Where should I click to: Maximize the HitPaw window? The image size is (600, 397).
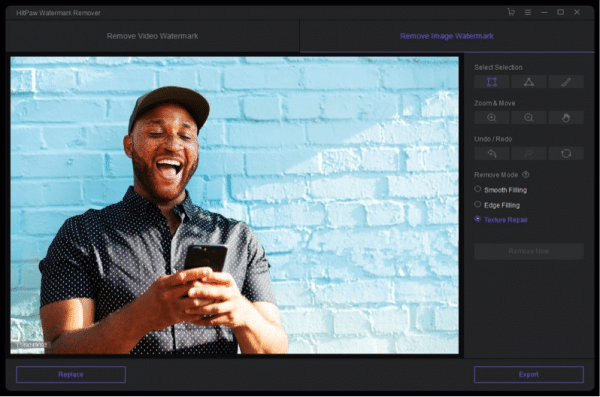tap(560, 12)
